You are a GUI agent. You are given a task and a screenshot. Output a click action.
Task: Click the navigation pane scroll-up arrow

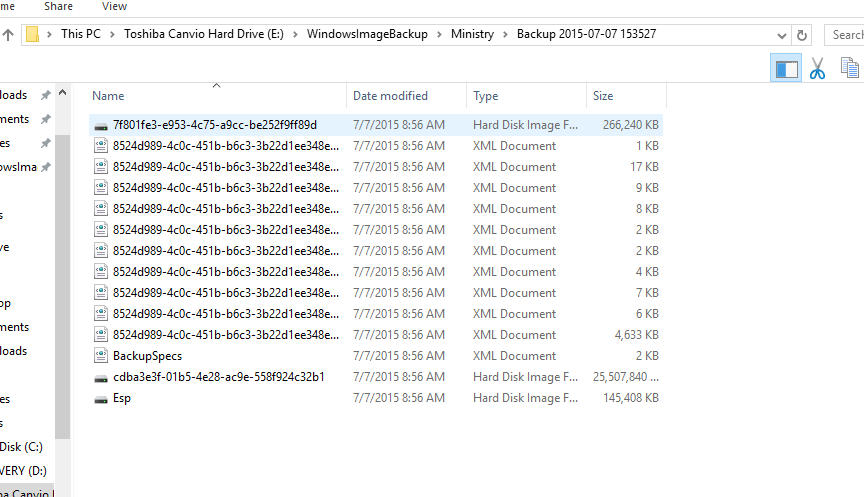62,91
